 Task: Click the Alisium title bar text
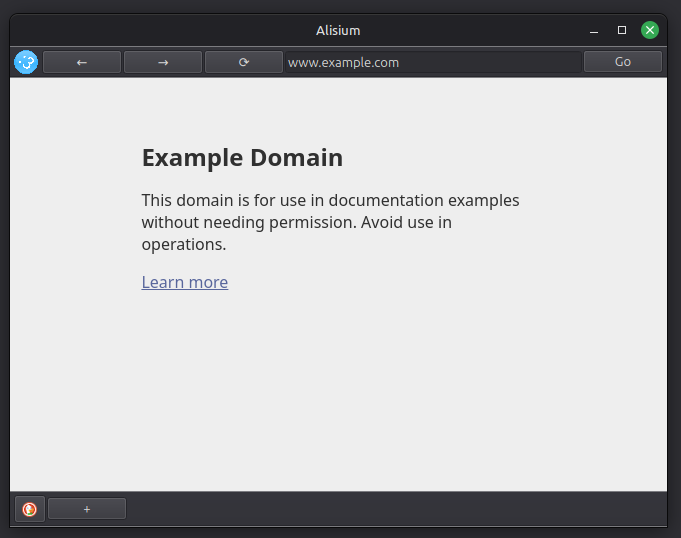pyautogui.click(x=338, y=31)
